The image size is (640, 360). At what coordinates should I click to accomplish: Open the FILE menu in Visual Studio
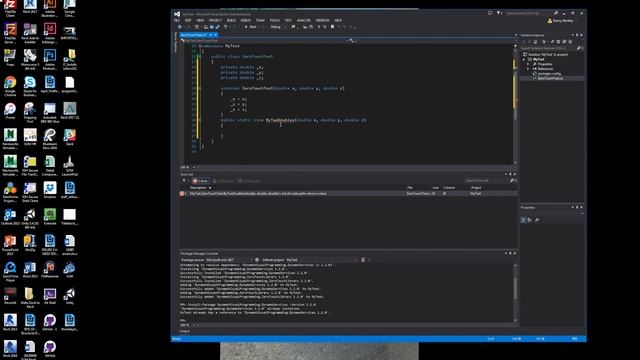click(177, 20)
